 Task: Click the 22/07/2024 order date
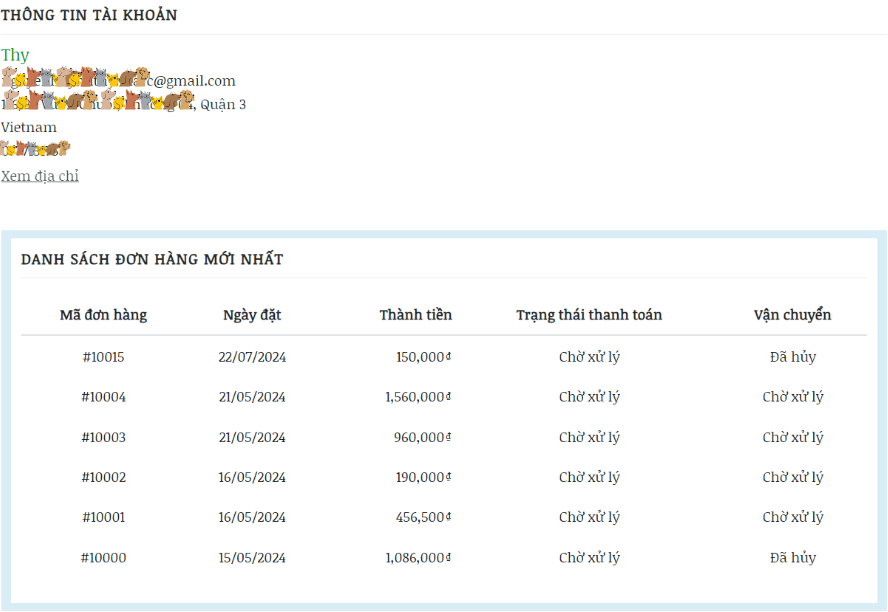tap(252, 357)
